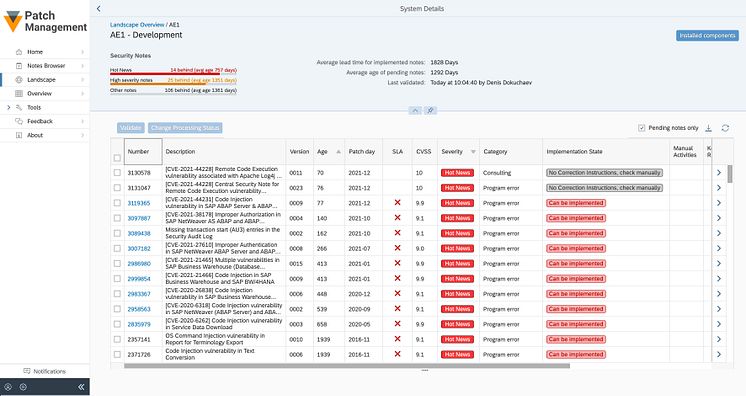Image resolution: width=746 pixels, height=396 pixels.
Task: Click Installed components button
Action: [707, 36]
